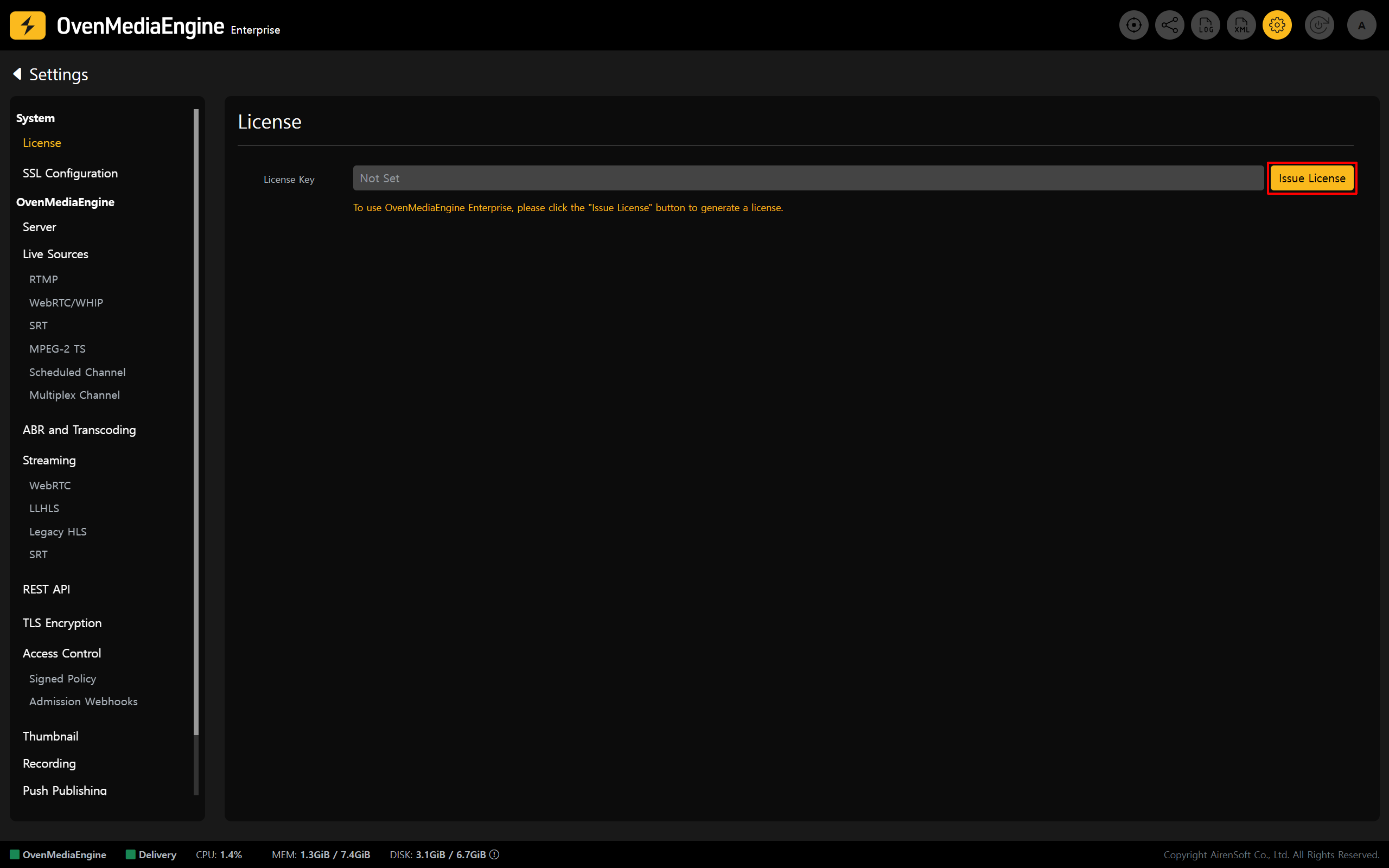Click the disk info icon in status bar

tap(495, 854)
